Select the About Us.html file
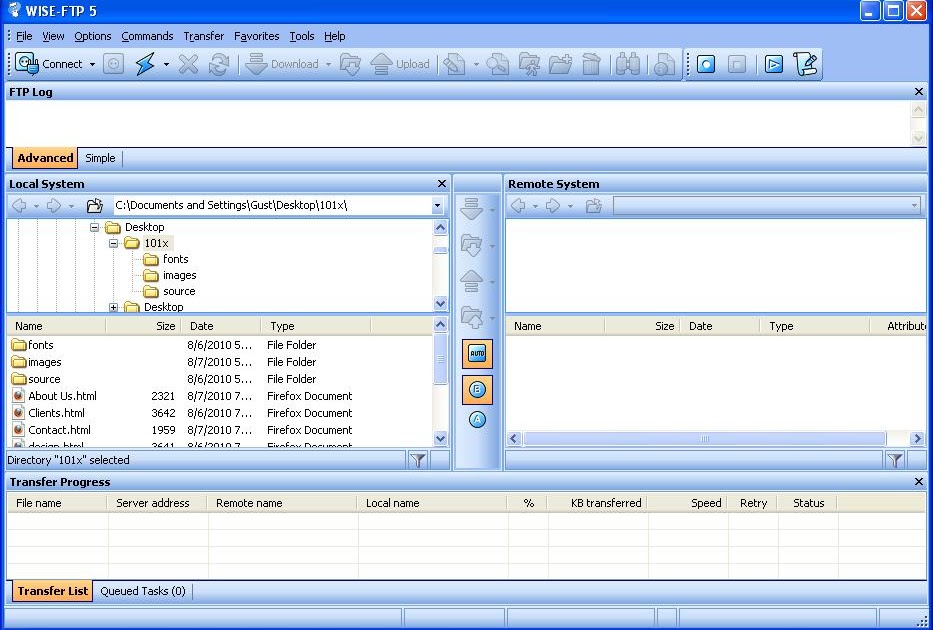The image size is (933, 630). tap(62, 396)
